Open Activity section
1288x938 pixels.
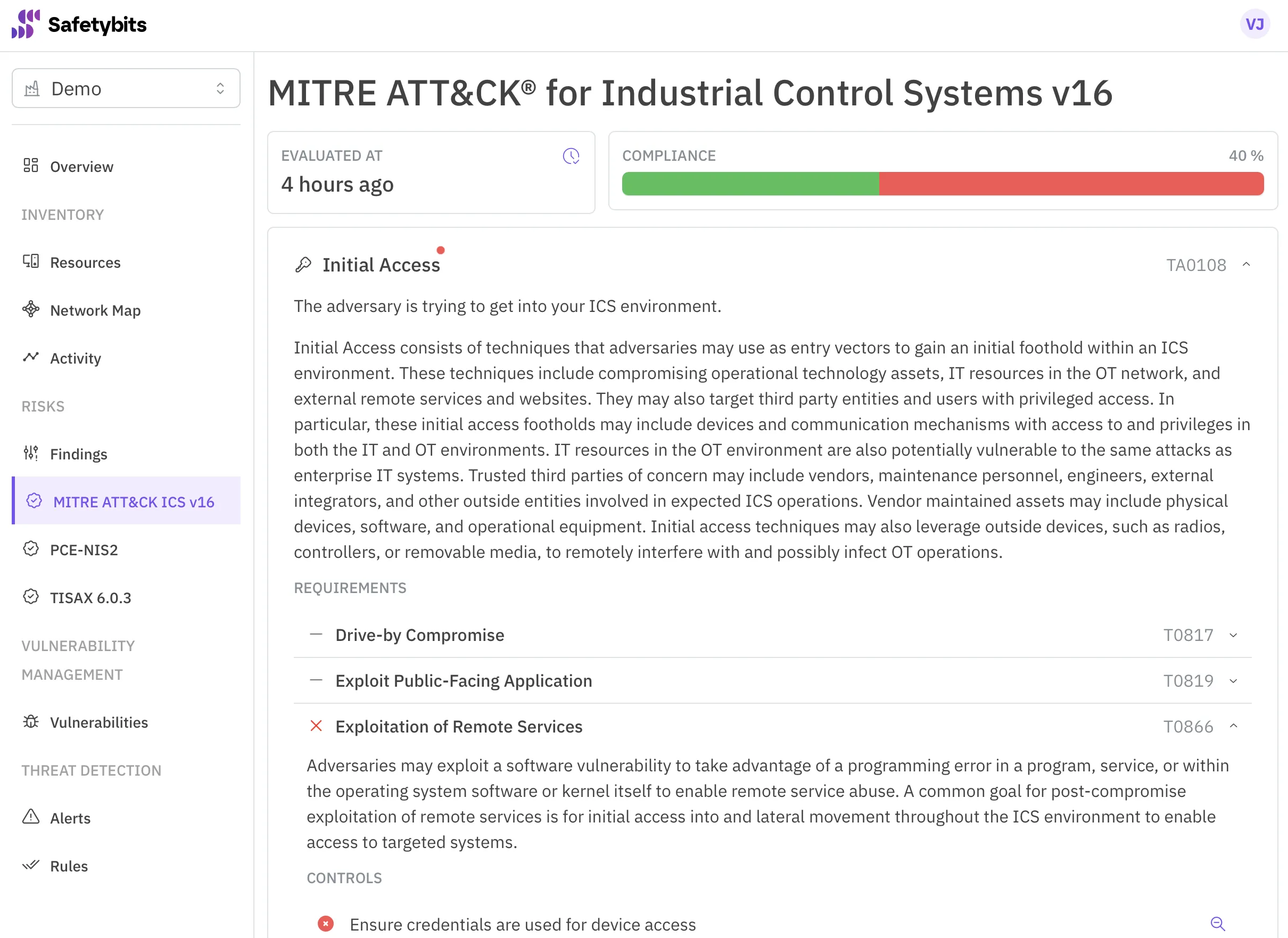[75, 358]
